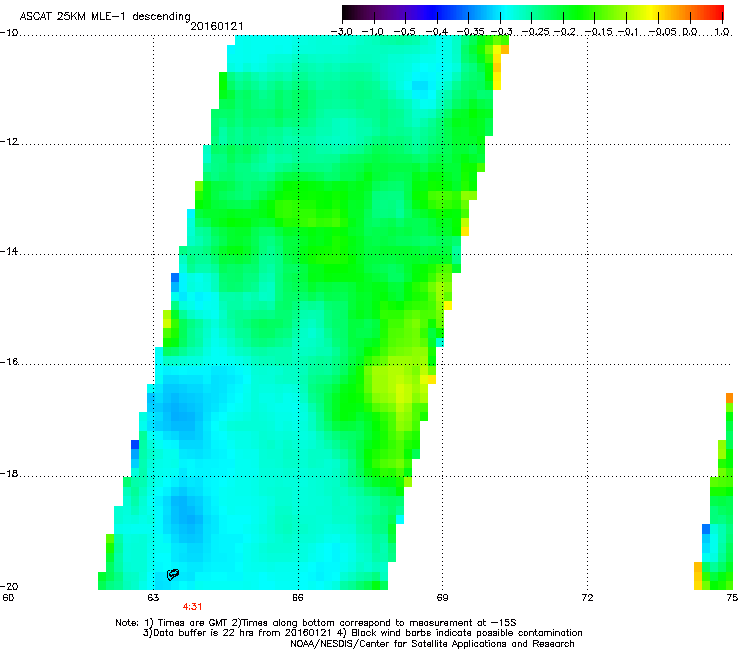This screenshot has height=650, width=740.
Task: Click the "-0.25" color scale label
Action: 537,32
